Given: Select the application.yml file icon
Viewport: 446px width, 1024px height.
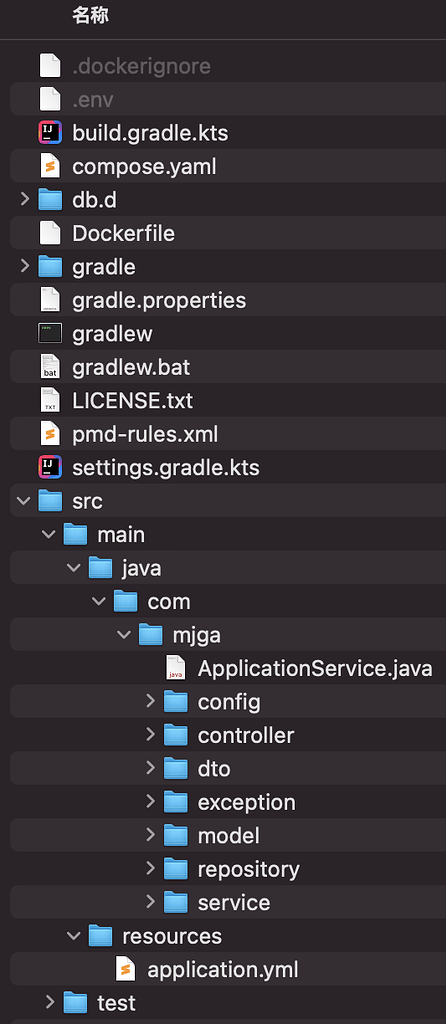Looking at the screenshot, I should click(125, 969).
